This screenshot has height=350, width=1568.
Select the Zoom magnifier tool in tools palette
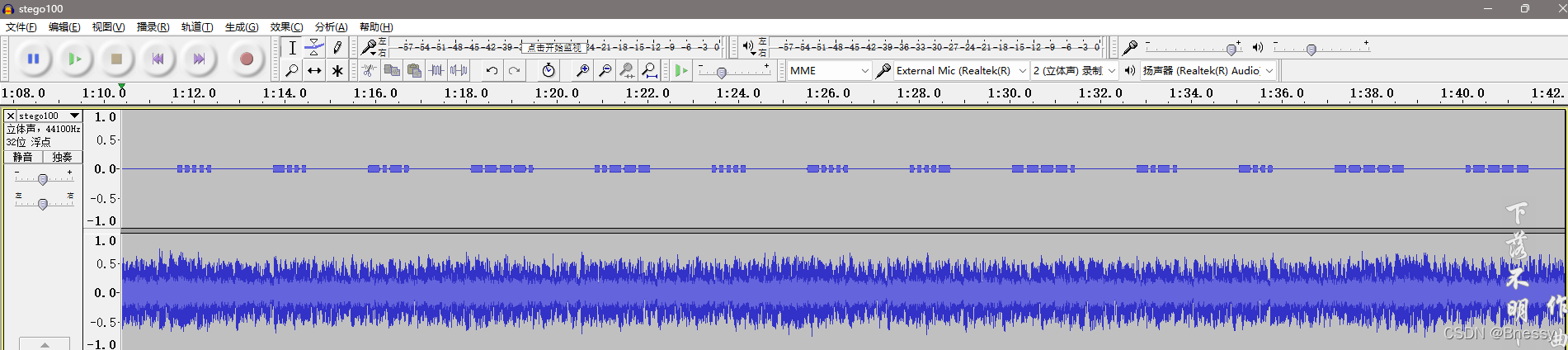point(292,71)
